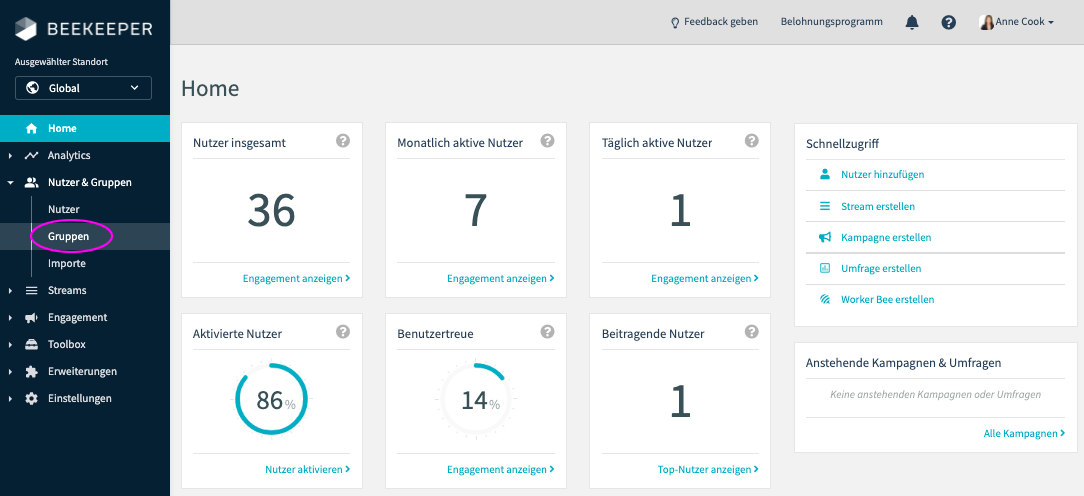Open the help question mark in header
Image resolution: width=1084 pixels, height=496 pixels.
click(948, 22)
